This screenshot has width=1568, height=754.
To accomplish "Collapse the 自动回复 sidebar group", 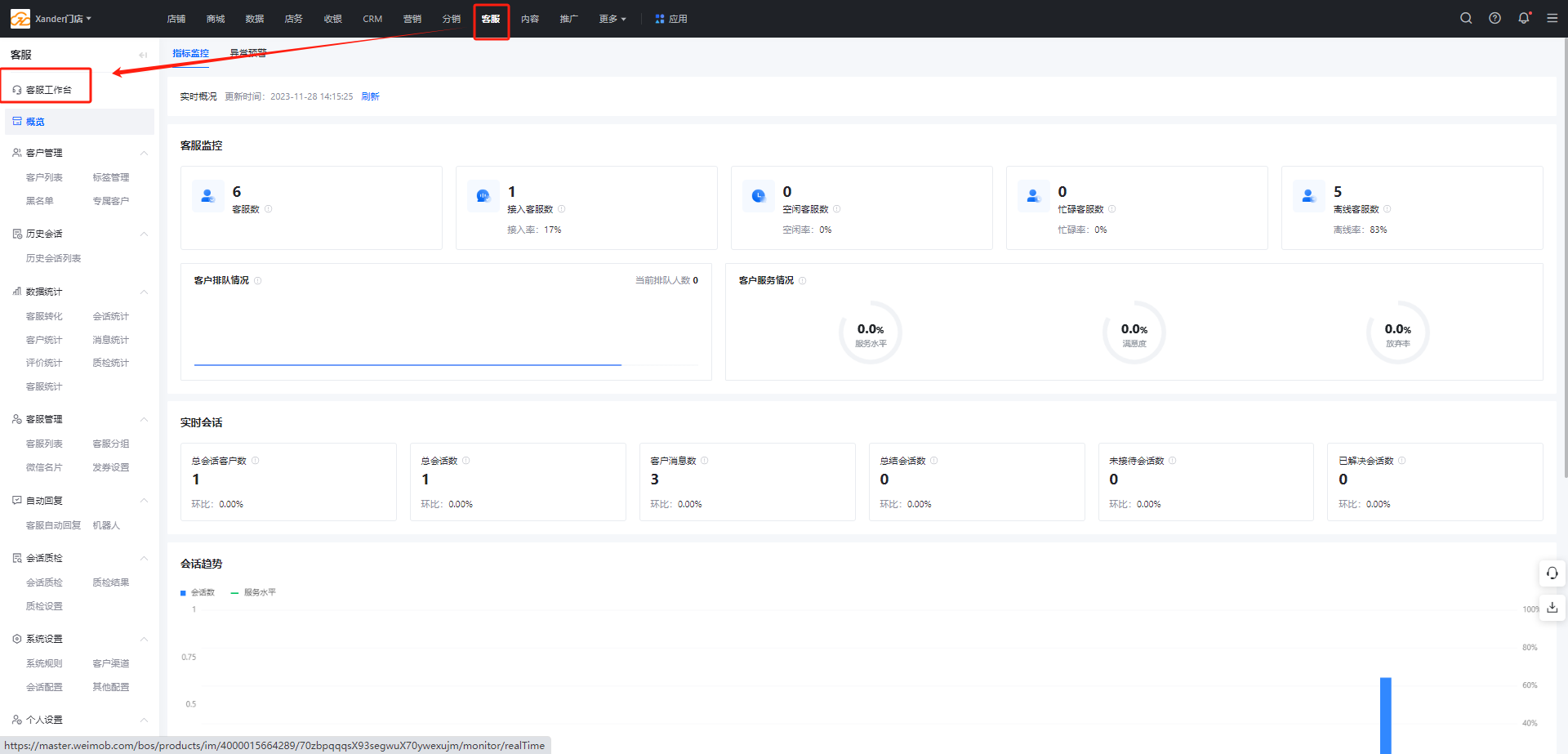I will (x=144, y=500).
